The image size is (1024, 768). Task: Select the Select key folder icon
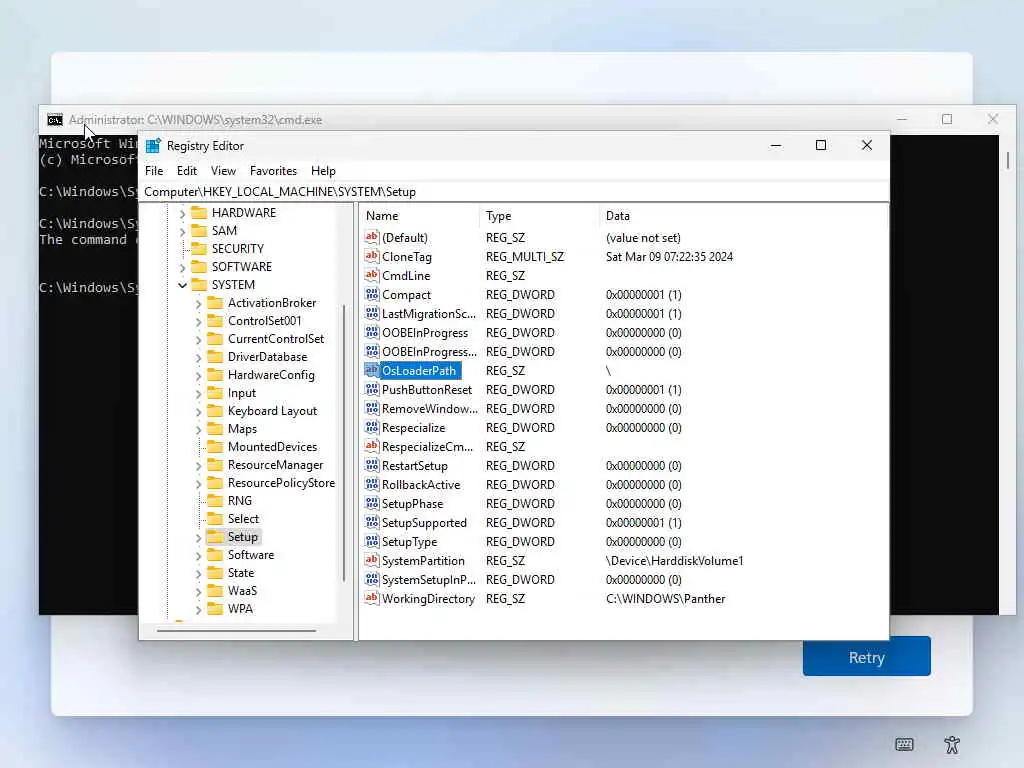click(x=215, y=519)
